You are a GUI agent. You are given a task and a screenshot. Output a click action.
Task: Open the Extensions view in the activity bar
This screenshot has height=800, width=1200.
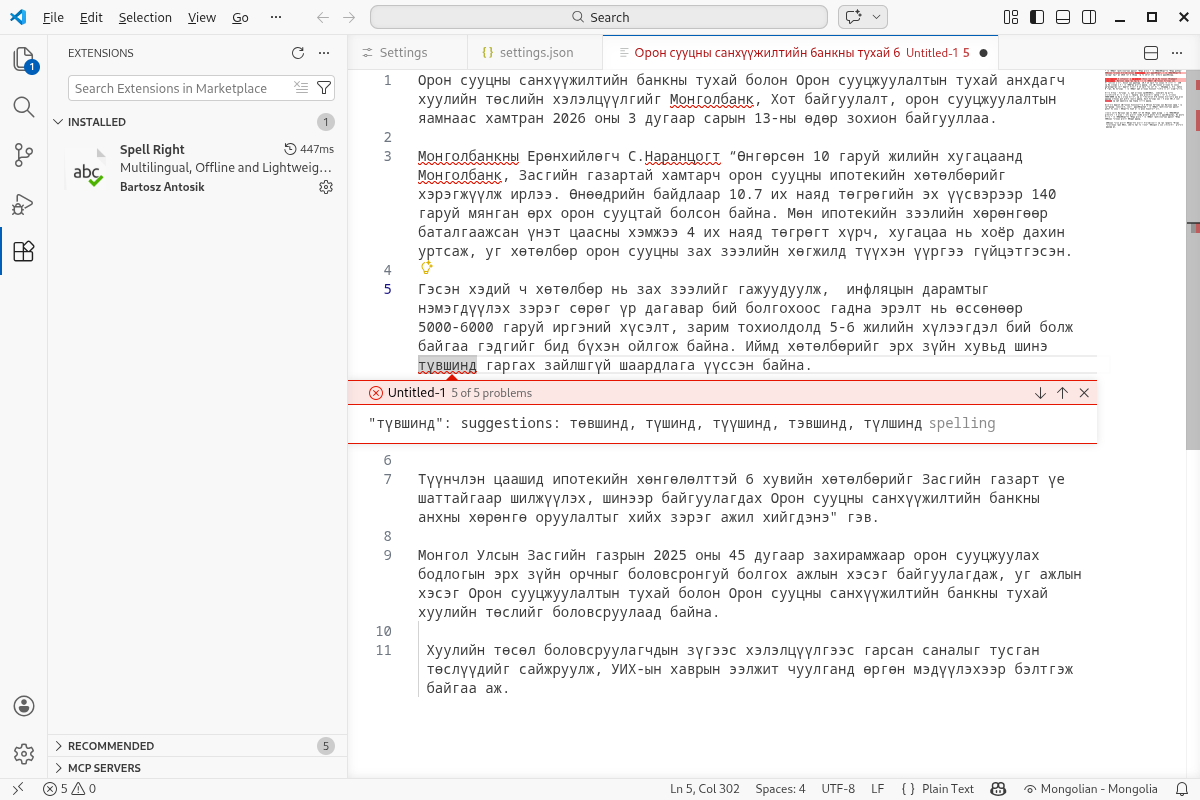(23, 251)
